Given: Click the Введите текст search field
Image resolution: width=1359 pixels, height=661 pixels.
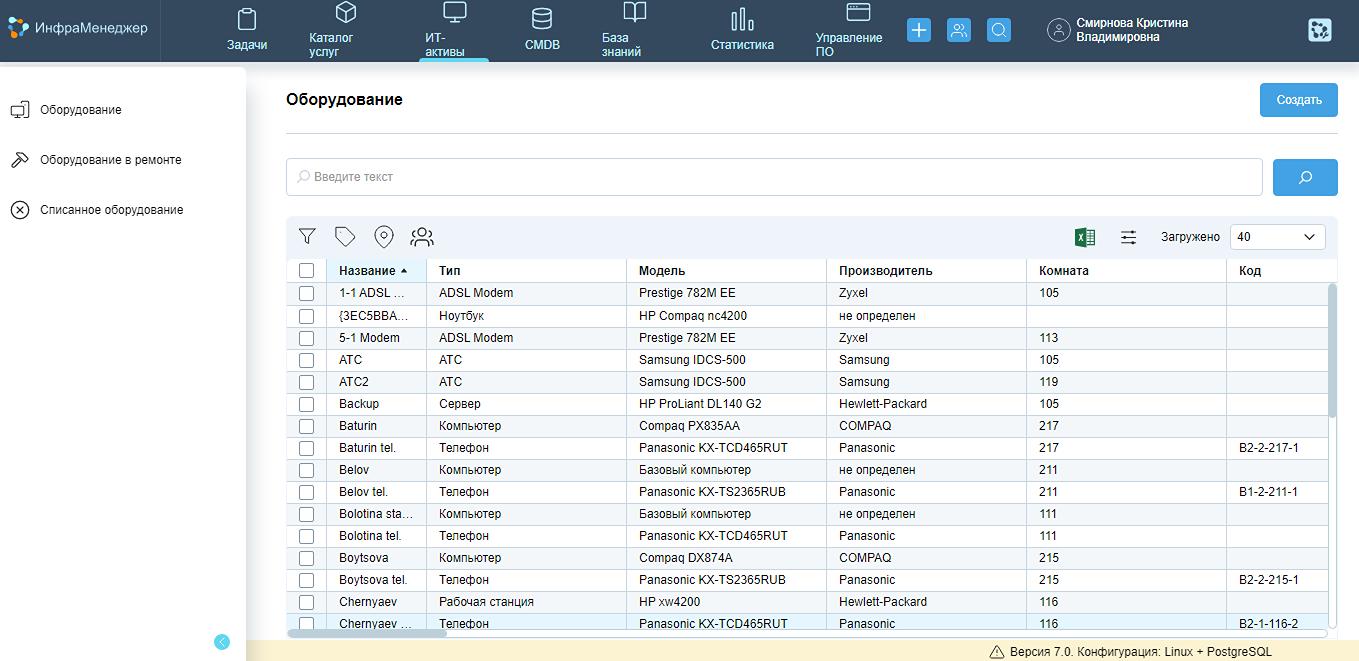Looking at the screenshot, I should [774, 177].
